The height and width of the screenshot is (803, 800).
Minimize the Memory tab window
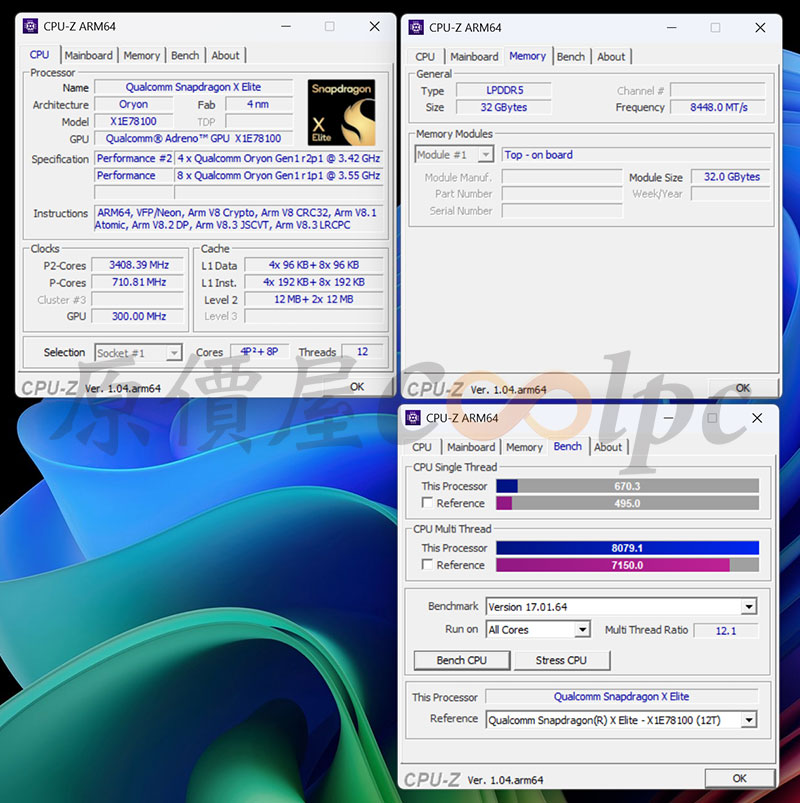(671, 28)
